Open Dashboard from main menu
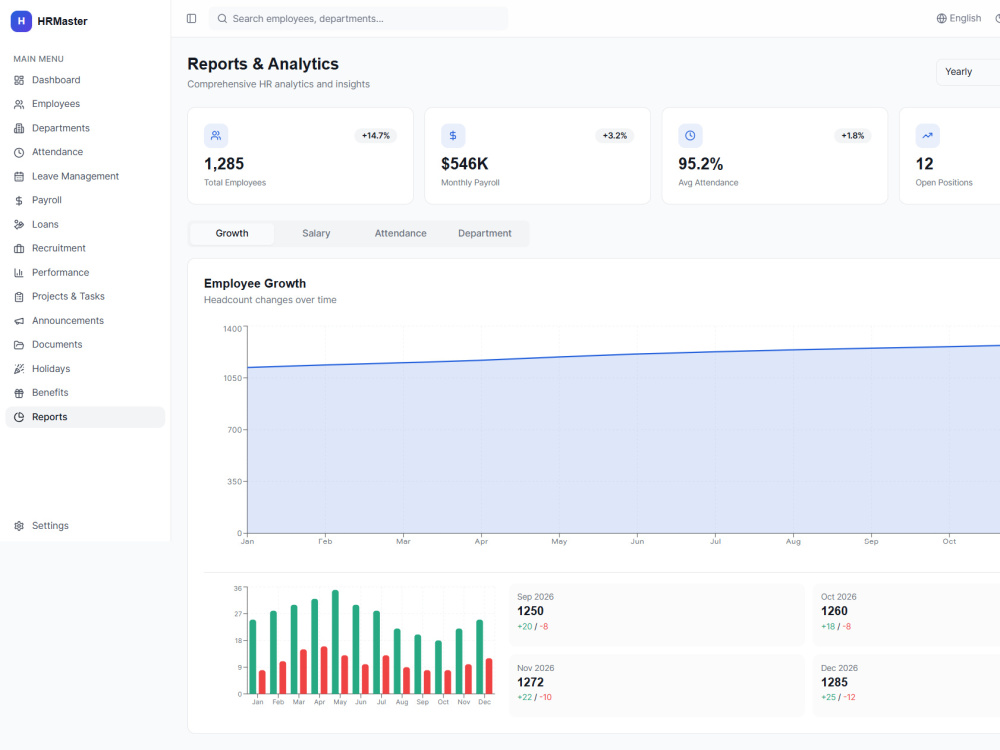This screenshot has height=750, width=1000. (85, 80)
